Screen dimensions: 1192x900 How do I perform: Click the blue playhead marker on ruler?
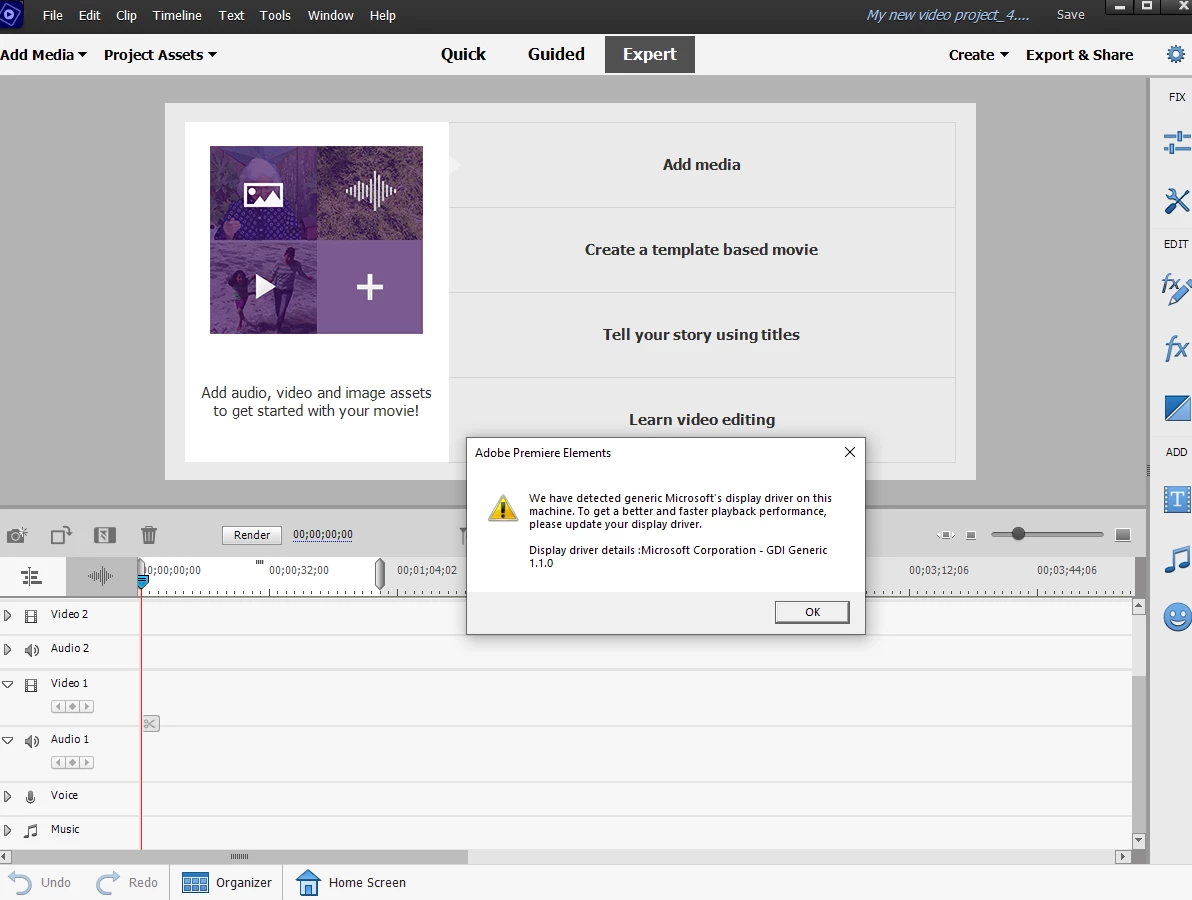(142, 582)
